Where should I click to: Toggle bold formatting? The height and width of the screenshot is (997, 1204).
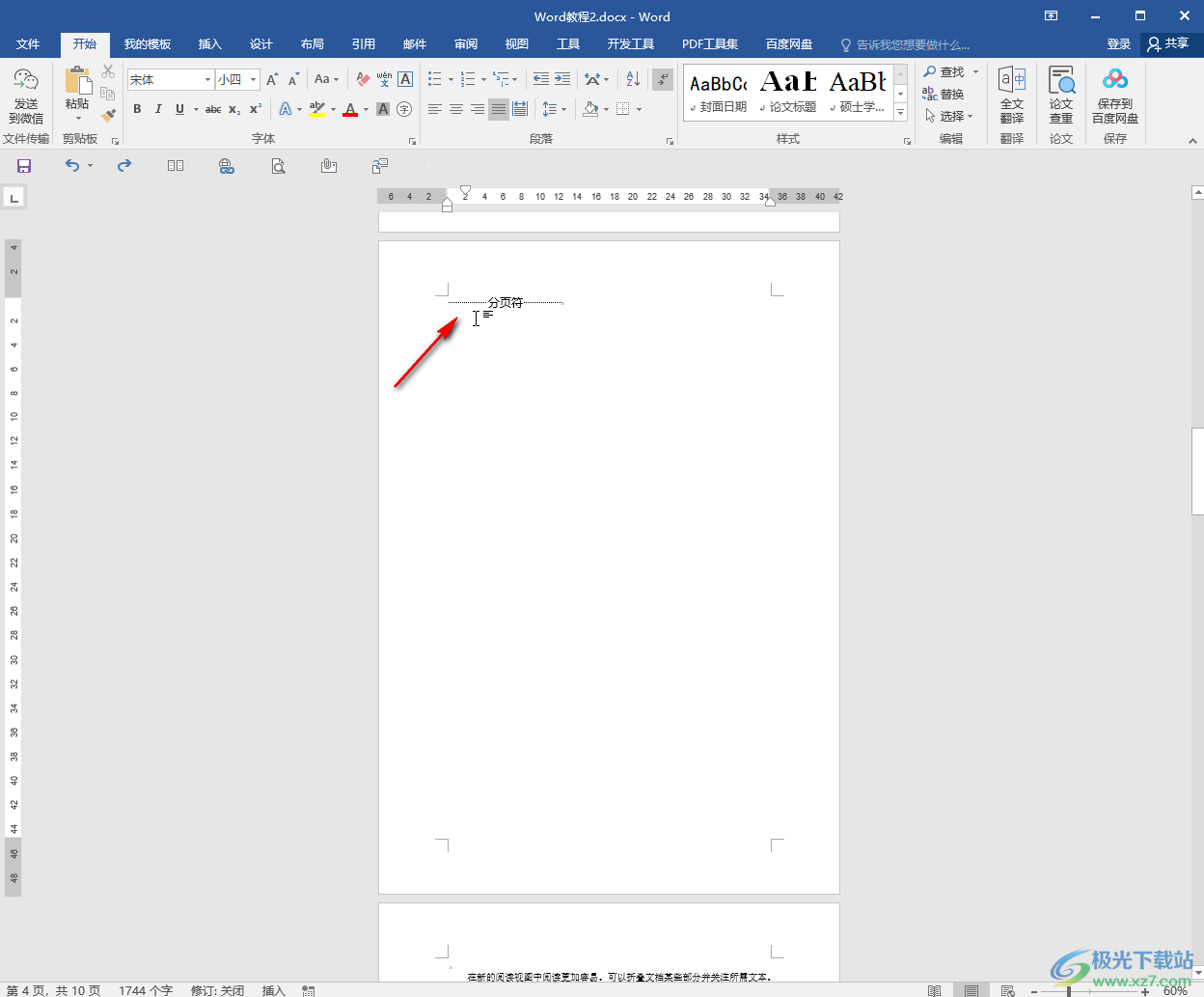click(x=137, y=109)
